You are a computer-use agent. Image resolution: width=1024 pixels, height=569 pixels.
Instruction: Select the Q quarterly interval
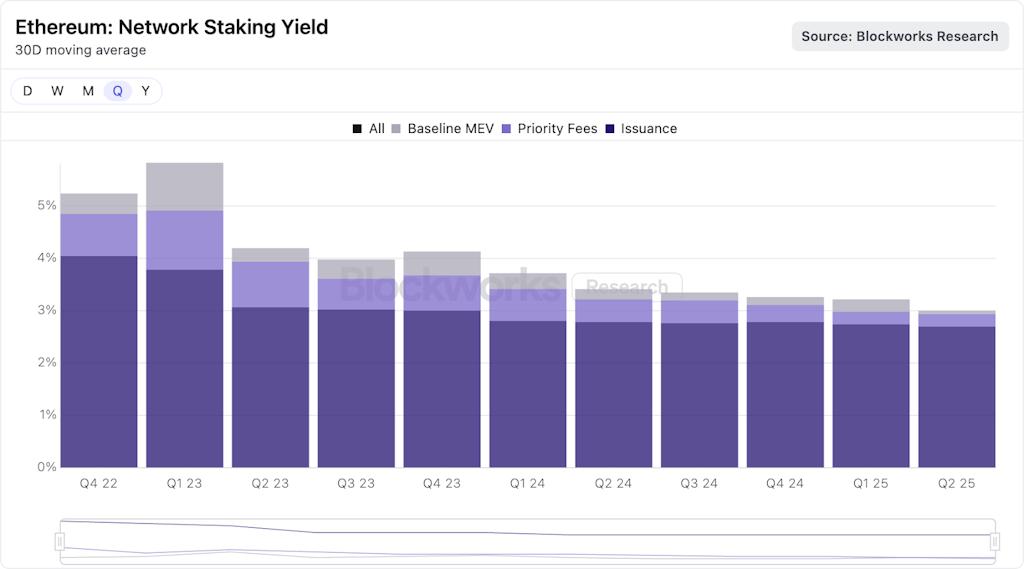pyautogui.click(x=117, y=91)
